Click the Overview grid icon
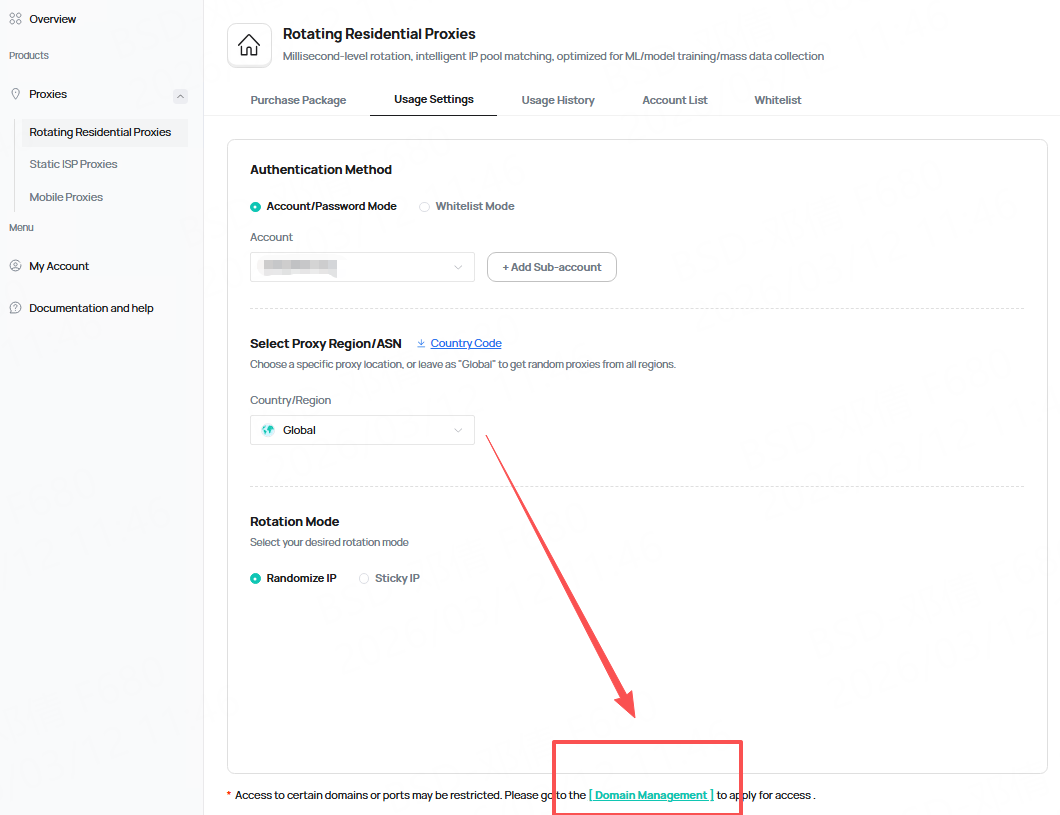This screenshot has height=815, width=1060. pos(15,19)
